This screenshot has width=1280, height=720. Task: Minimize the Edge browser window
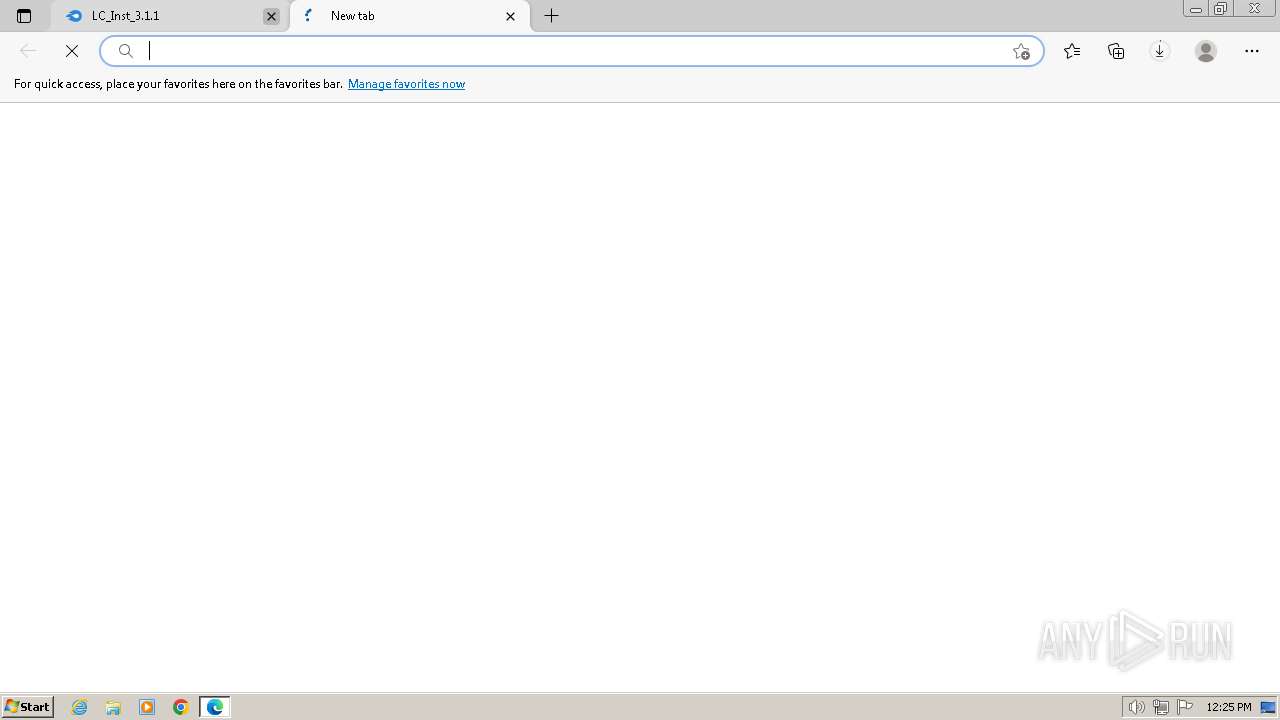tap(1196, 9)
